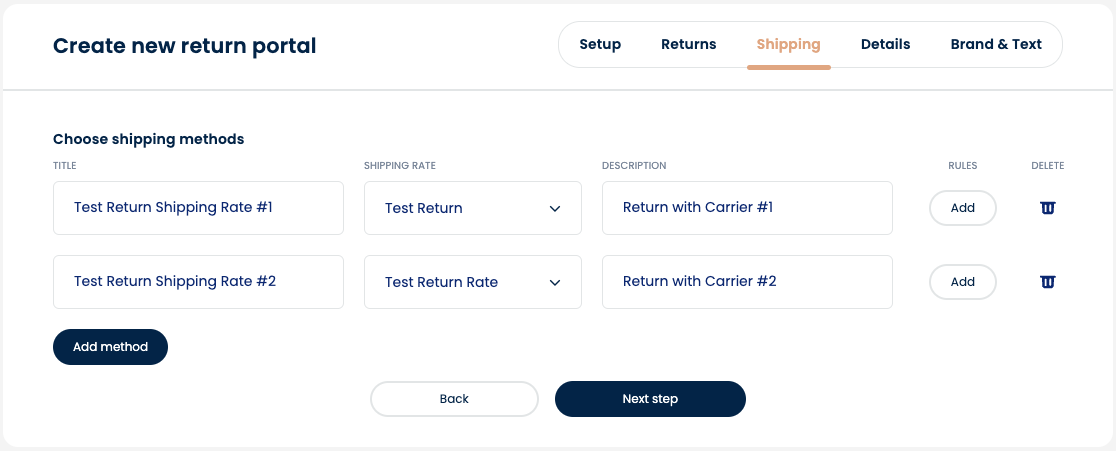
Task: Open the Brand & Text tab
Action: pyautogui.click(x=996, y=44)
